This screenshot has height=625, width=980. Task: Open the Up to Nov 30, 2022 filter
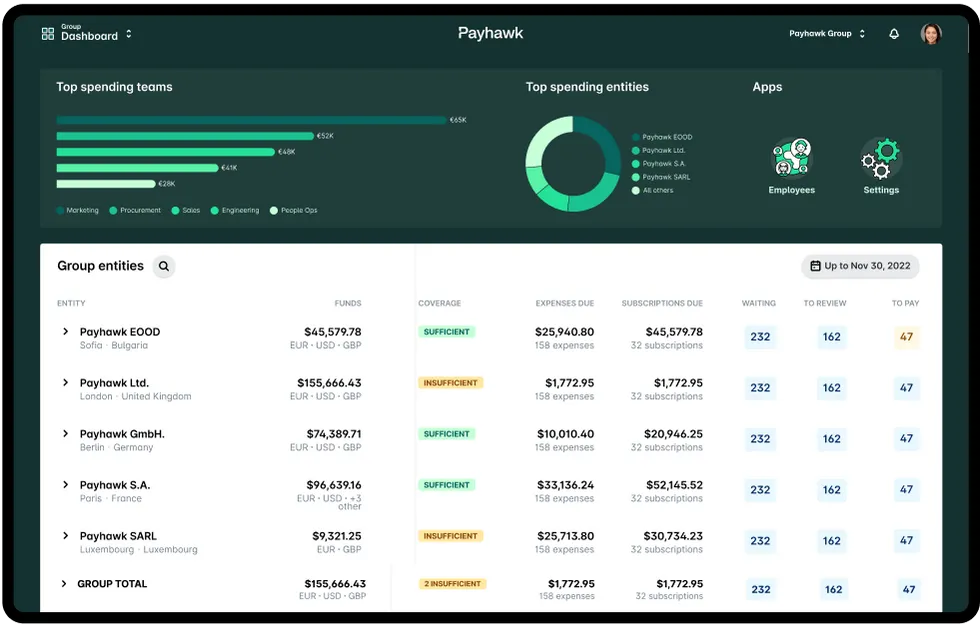tap(860, 266)
